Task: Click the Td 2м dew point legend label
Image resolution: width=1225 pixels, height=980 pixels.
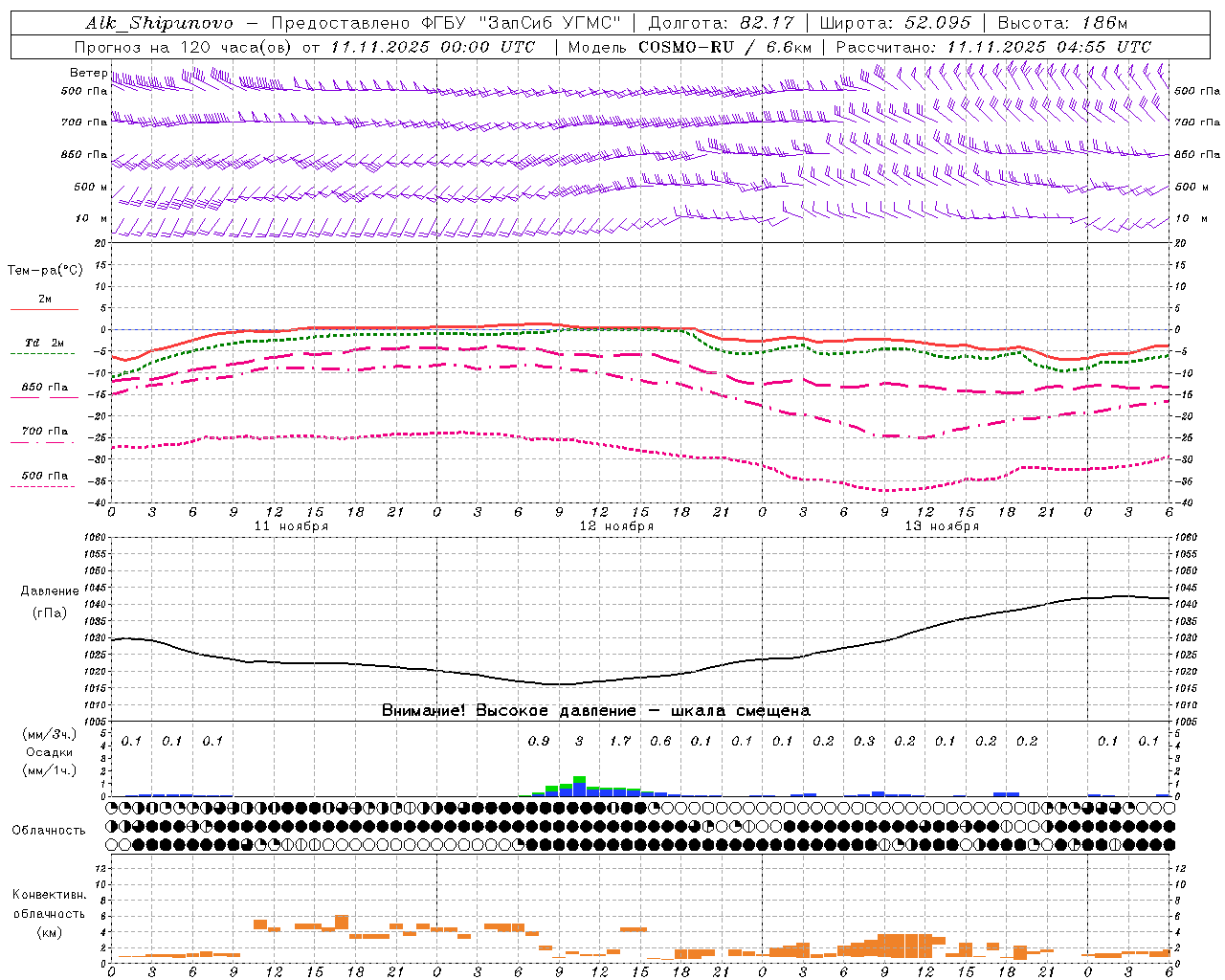Action: pyautogui.click(x=44, y=343)
